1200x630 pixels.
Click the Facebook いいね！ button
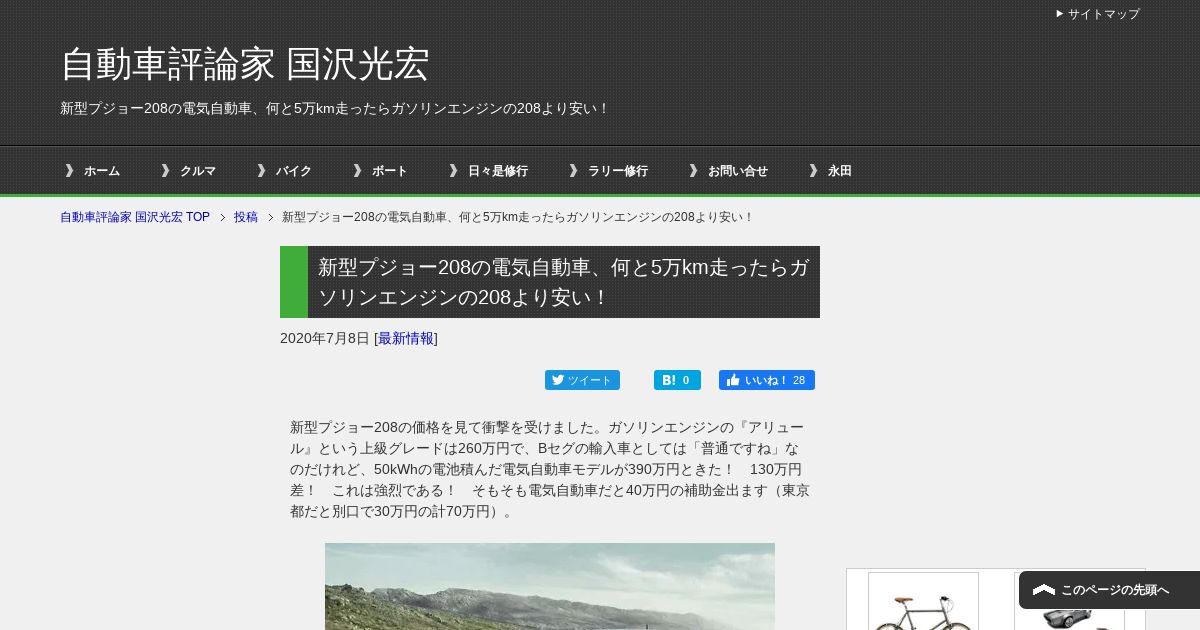pos(767,380)
